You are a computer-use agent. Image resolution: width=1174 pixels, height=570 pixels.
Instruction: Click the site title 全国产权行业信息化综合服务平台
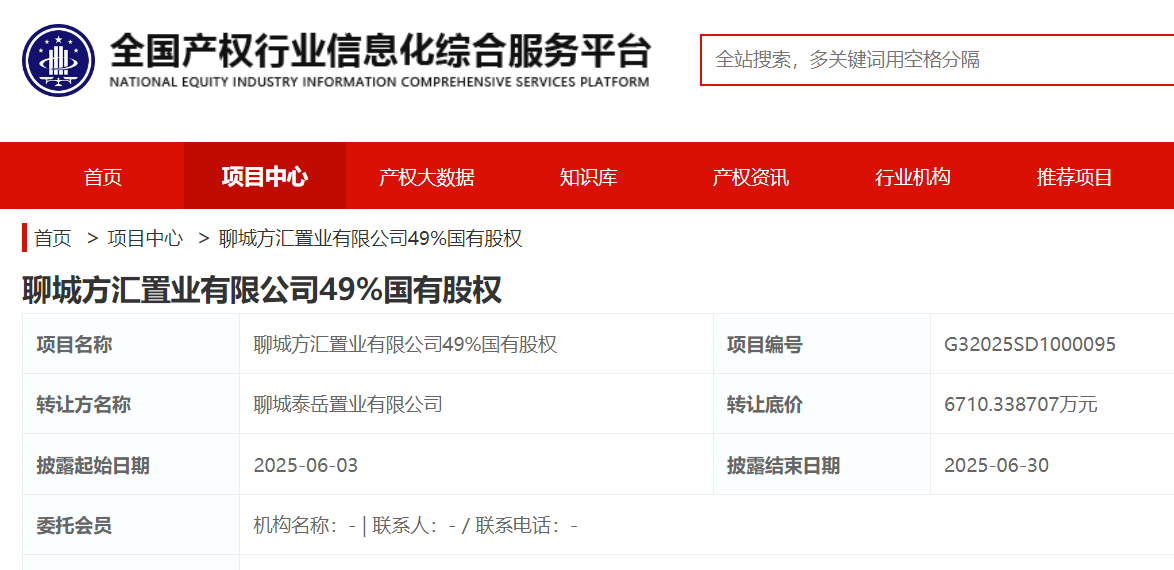coord(380,50)
